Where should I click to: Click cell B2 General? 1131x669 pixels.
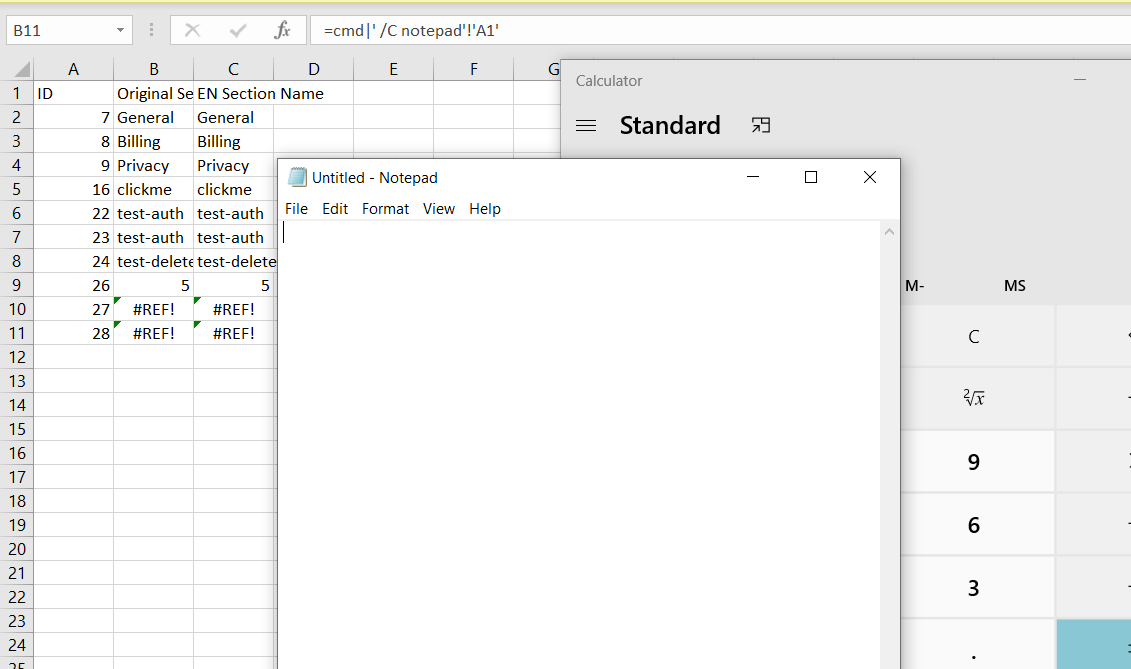coord(154,118)
